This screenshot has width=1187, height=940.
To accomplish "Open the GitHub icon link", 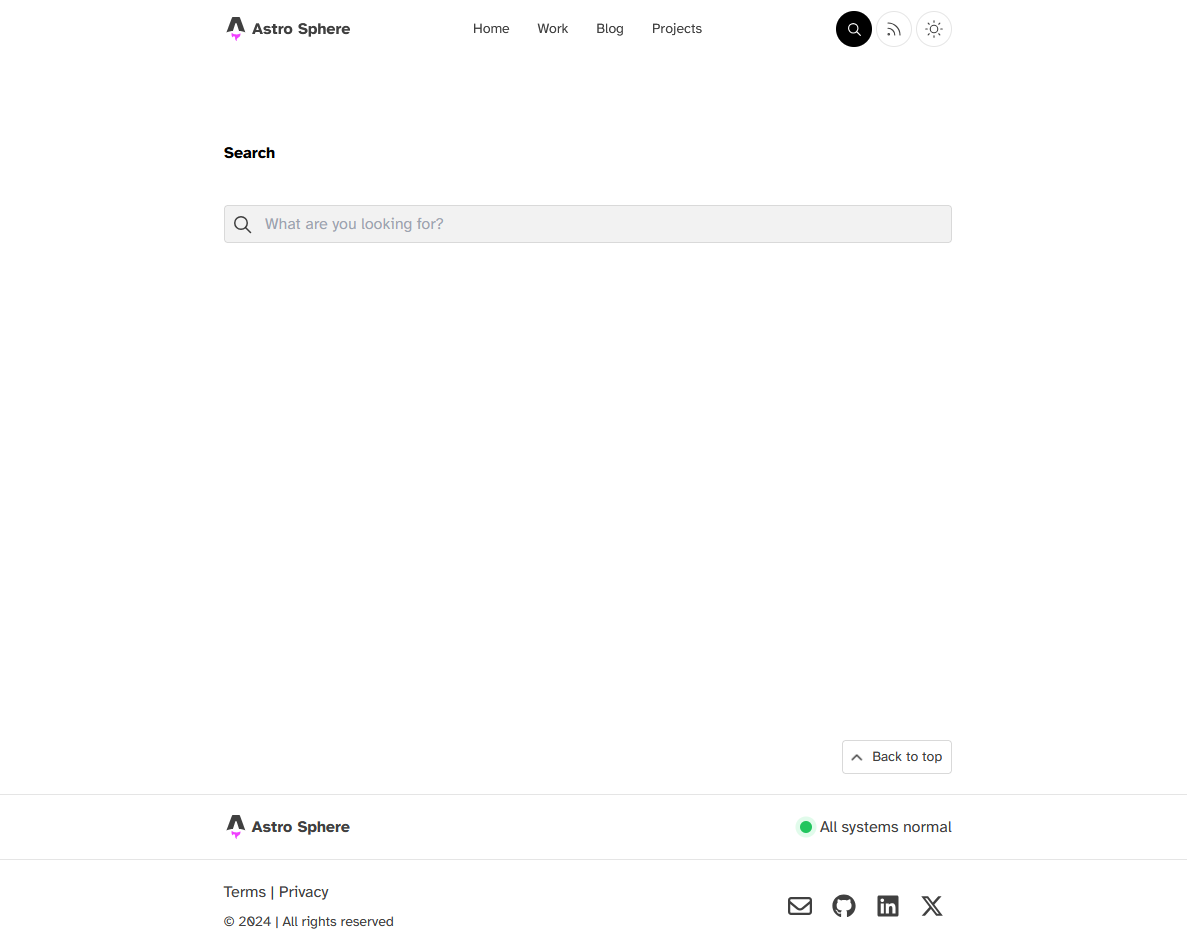I will coord(844,906).
